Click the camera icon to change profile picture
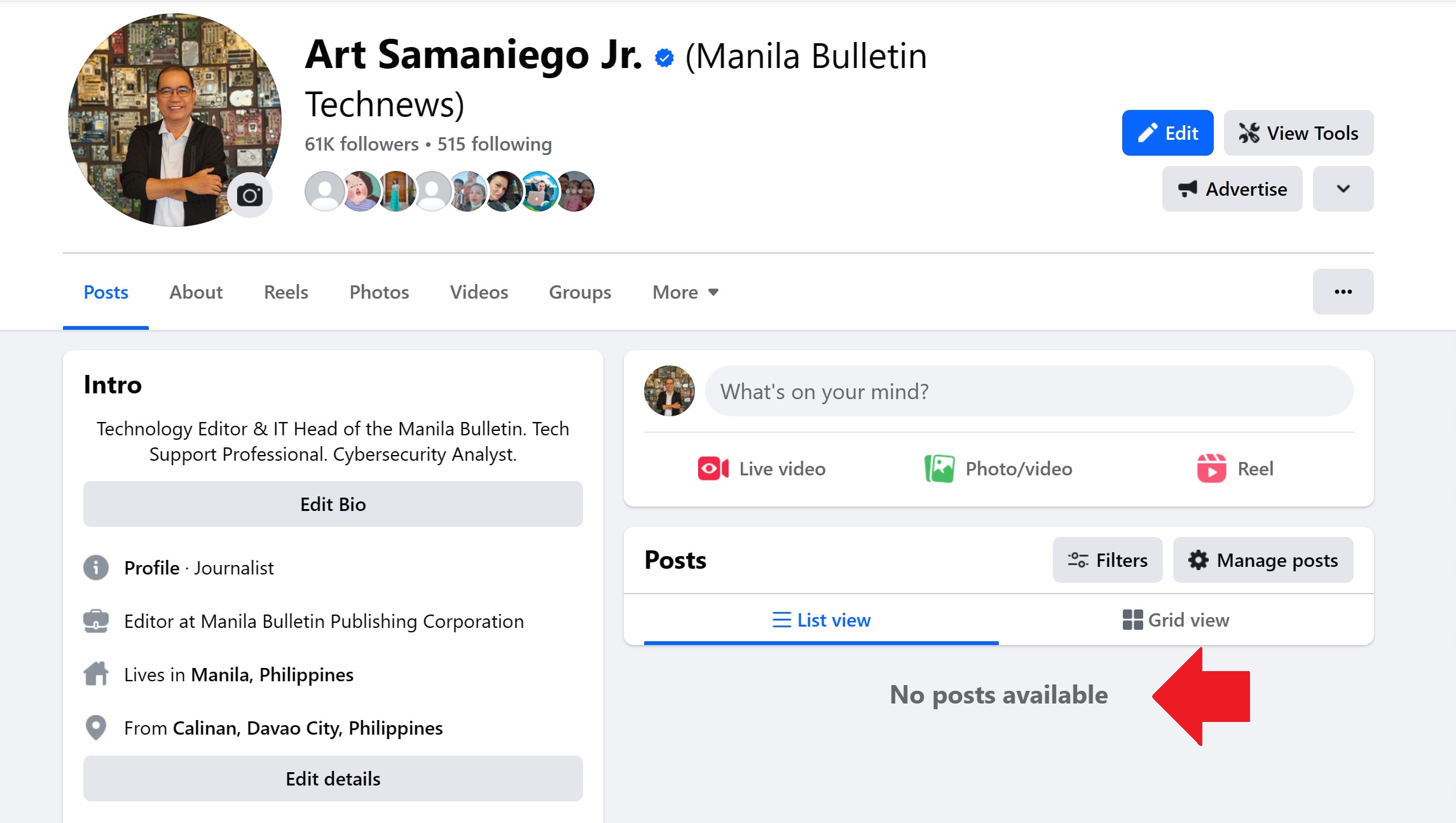This screenshot has height=823, width=1456. coord(249,194)
